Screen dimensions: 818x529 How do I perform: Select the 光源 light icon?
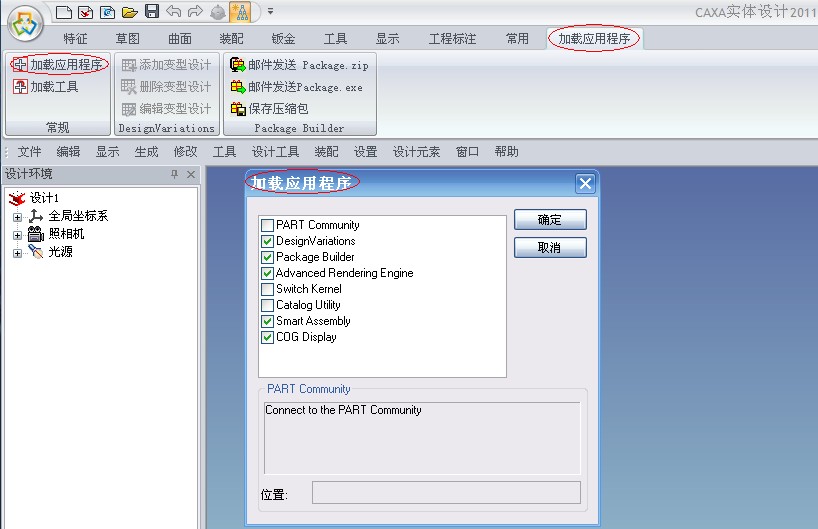(36, 251)
